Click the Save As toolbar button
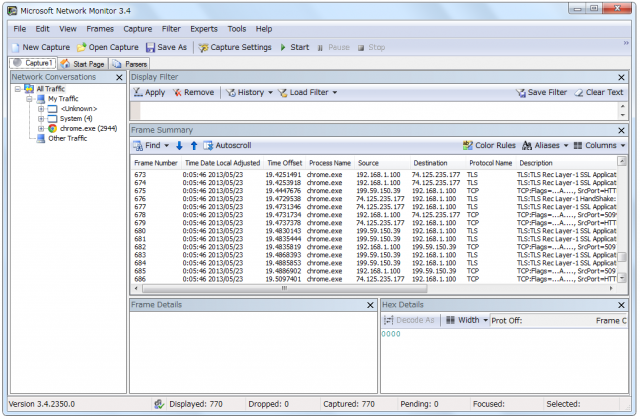Image resolution: width=640 pixels, height=419 pixels. [167, 47]
